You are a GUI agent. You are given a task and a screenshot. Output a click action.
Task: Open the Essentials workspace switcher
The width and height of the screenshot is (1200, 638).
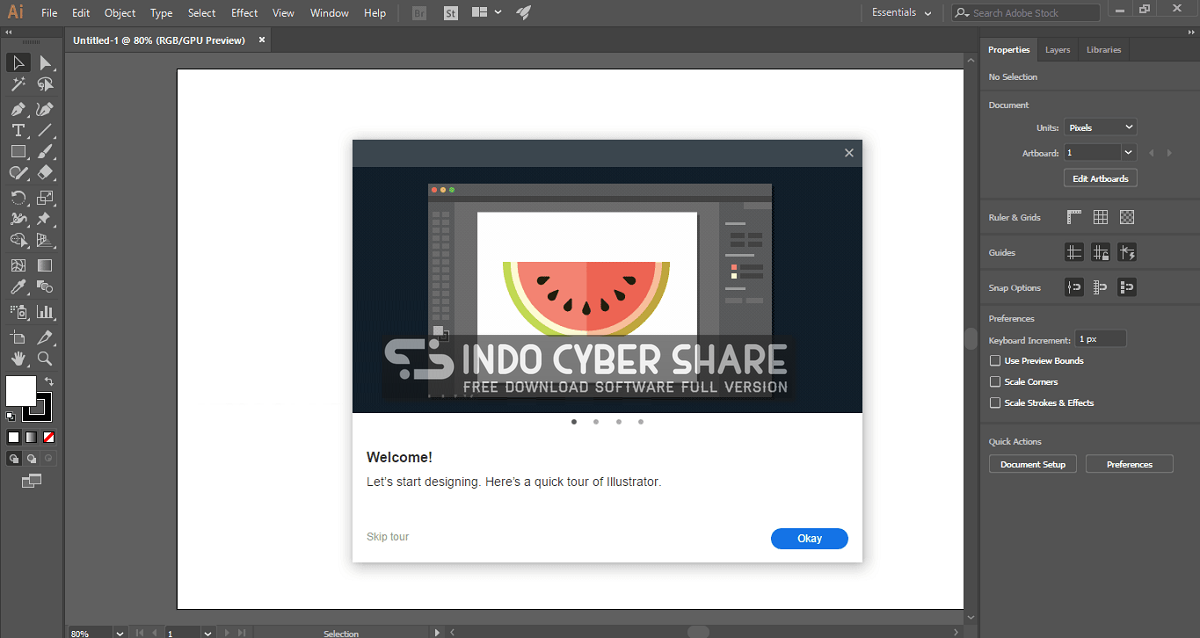pos(901,13)
